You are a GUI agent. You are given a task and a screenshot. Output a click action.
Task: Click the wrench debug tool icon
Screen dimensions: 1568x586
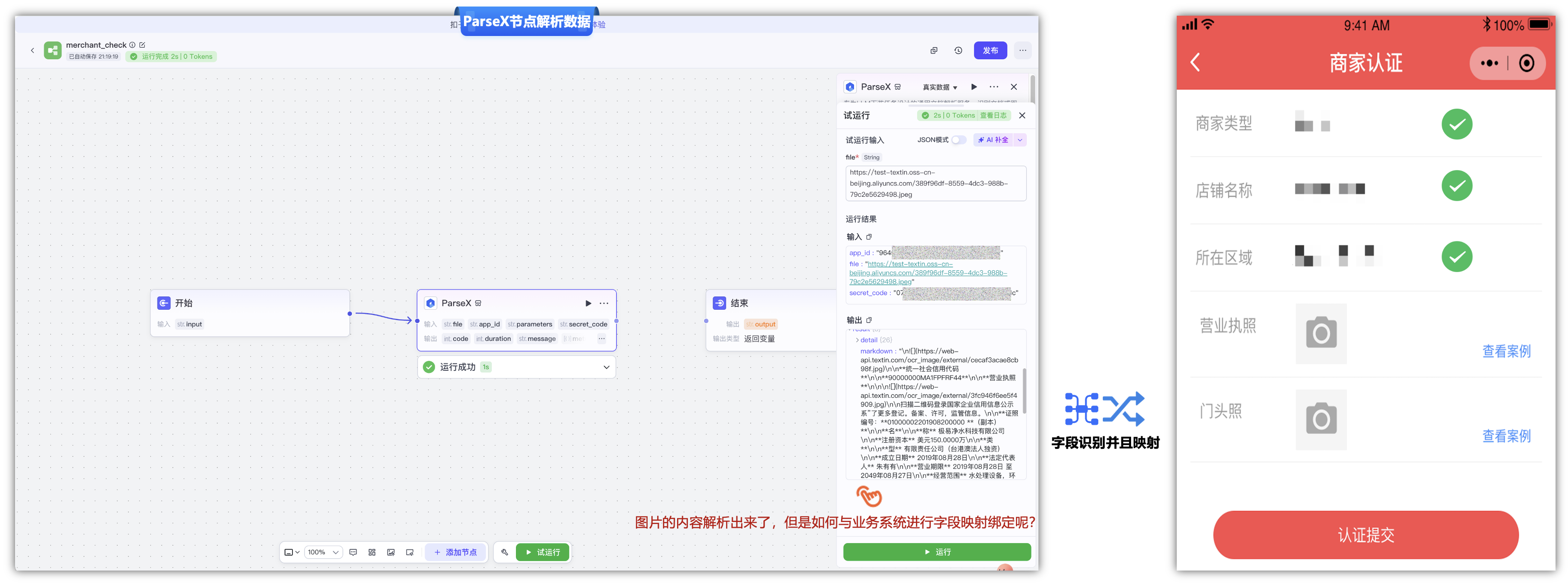[505, 552]
